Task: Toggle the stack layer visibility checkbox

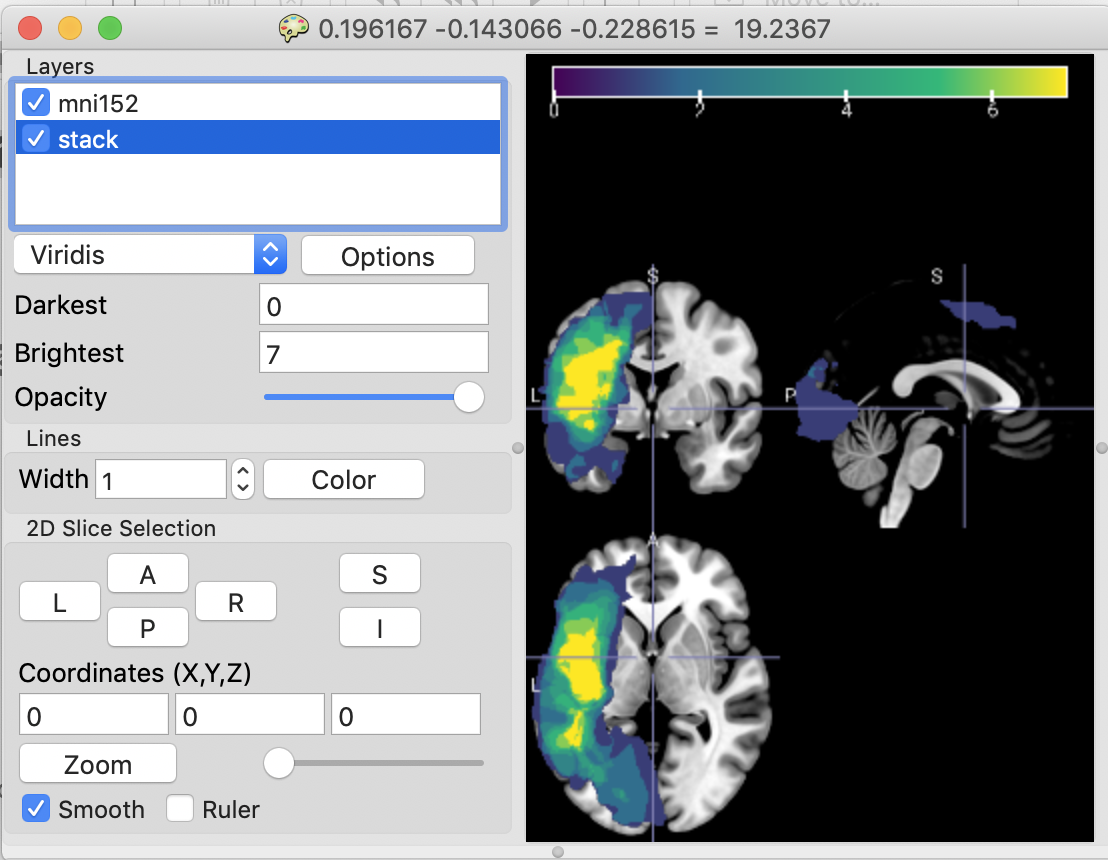Action: click(x=36, y=139)
